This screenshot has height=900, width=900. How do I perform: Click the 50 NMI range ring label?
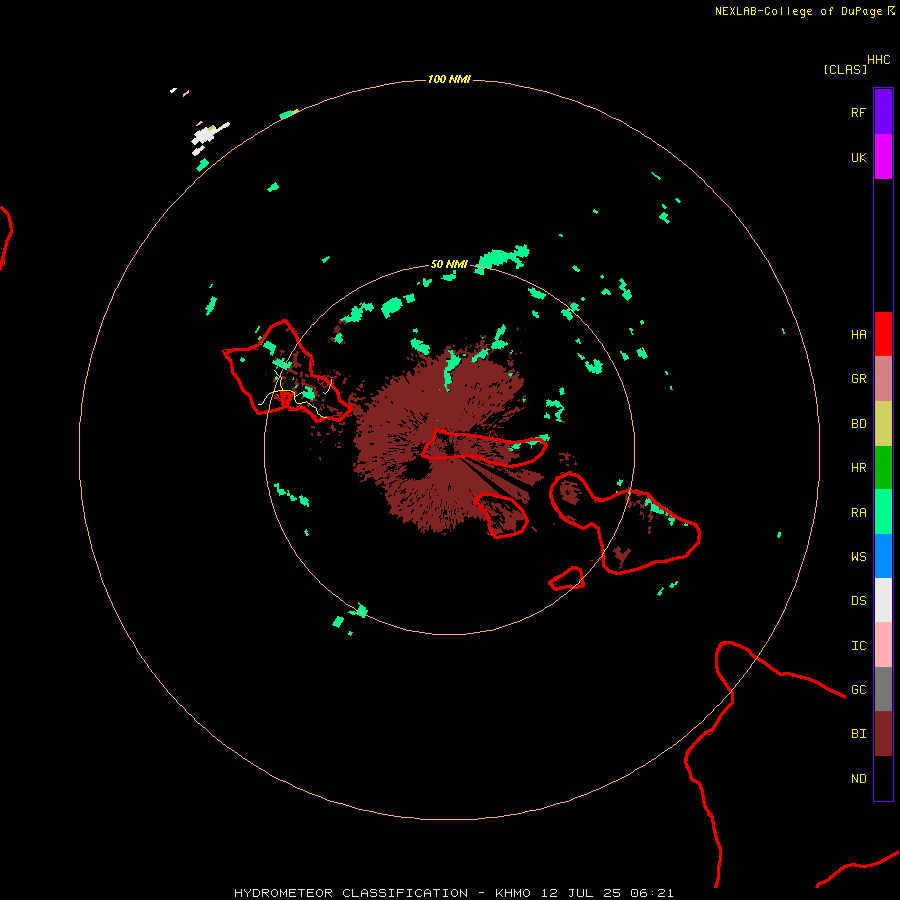click(449, 264)
